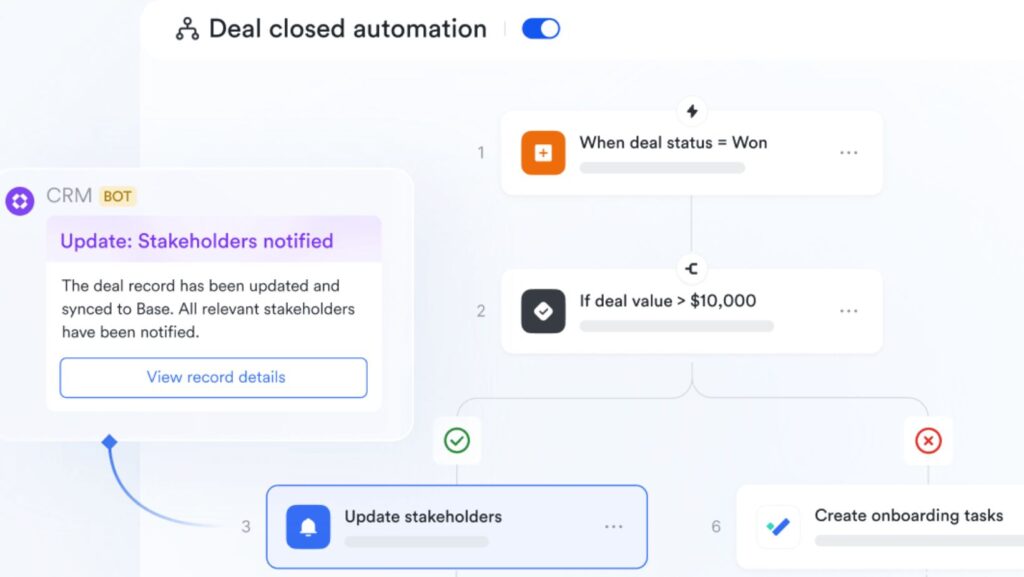Click the orange deal status trigger icon

tap(543, 153)
